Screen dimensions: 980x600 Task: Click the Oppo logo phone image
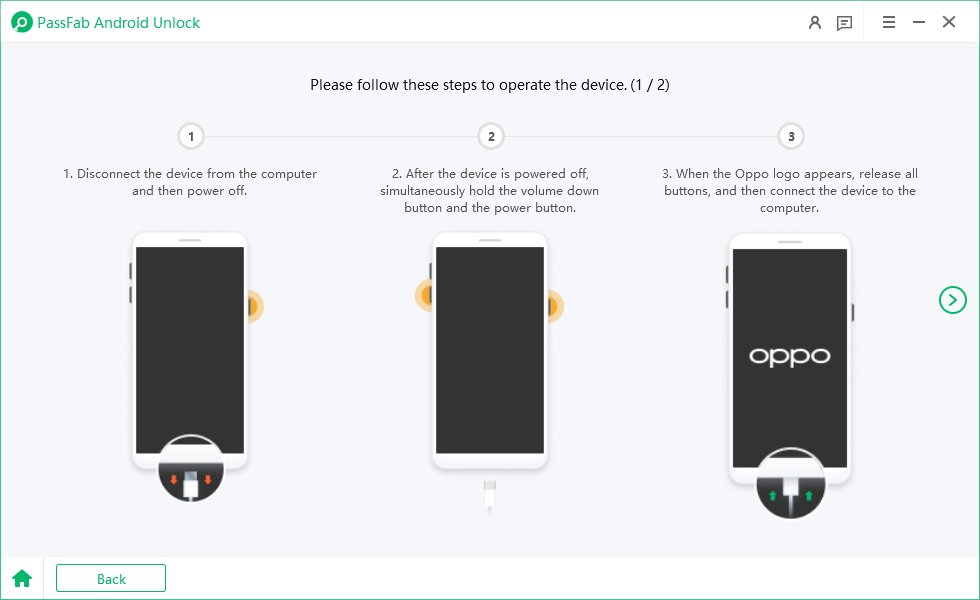790,358
